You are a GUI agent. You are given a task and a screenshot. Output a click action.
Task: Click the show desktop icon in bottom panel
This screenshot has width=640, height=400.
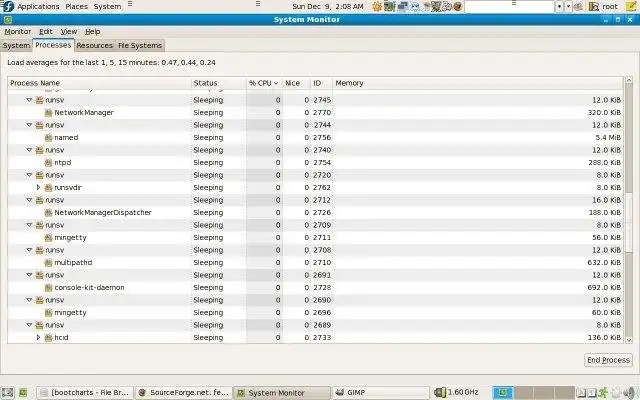[x=7, y=393]
